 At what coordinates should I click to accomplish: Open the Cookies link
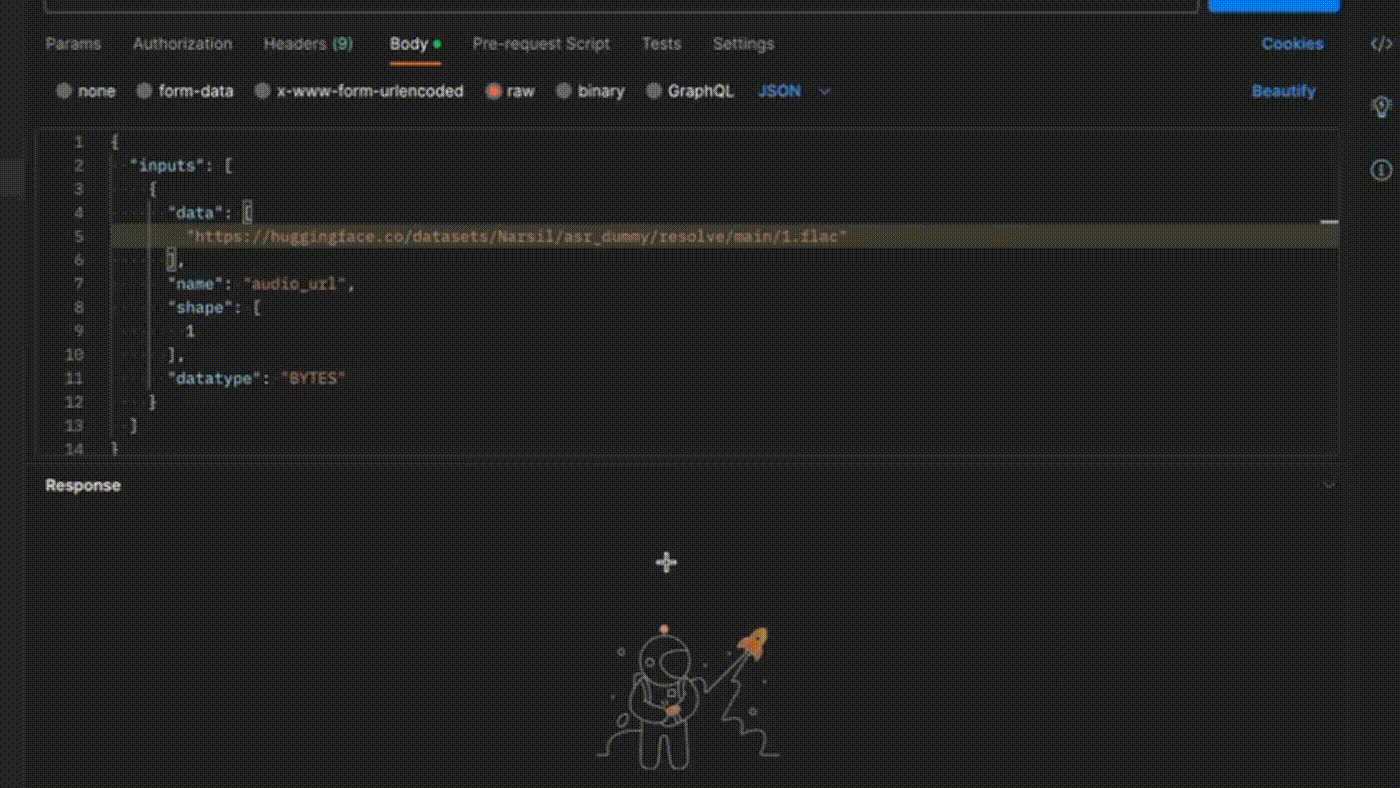[x=1292, y=44]
